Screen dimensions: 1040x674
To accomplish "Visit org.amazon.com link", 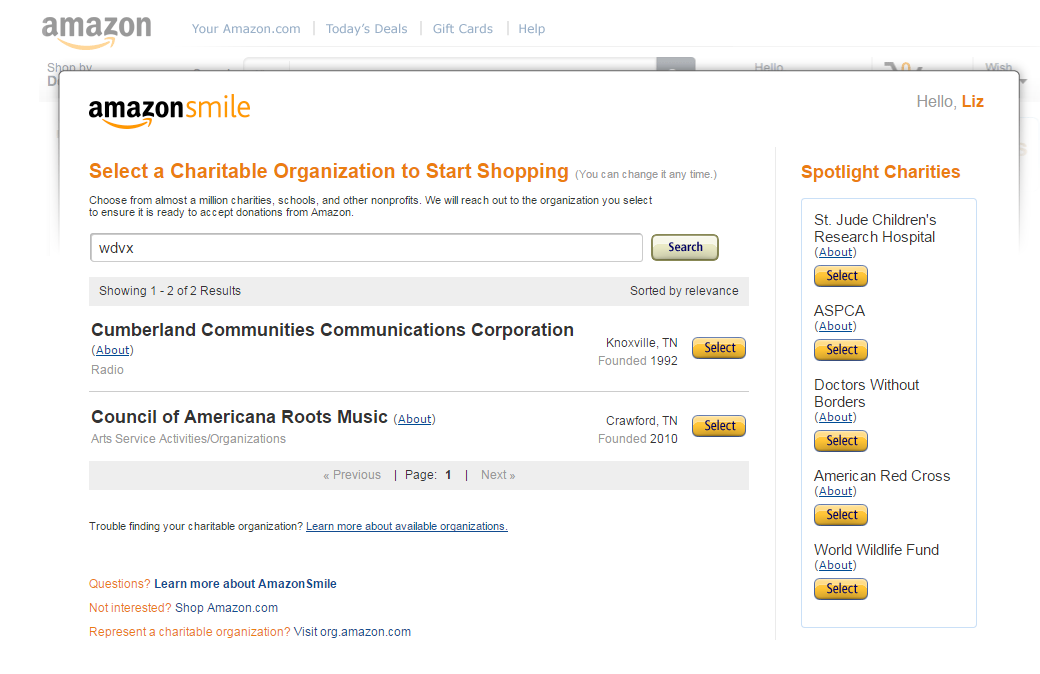I will pos(352,632).
